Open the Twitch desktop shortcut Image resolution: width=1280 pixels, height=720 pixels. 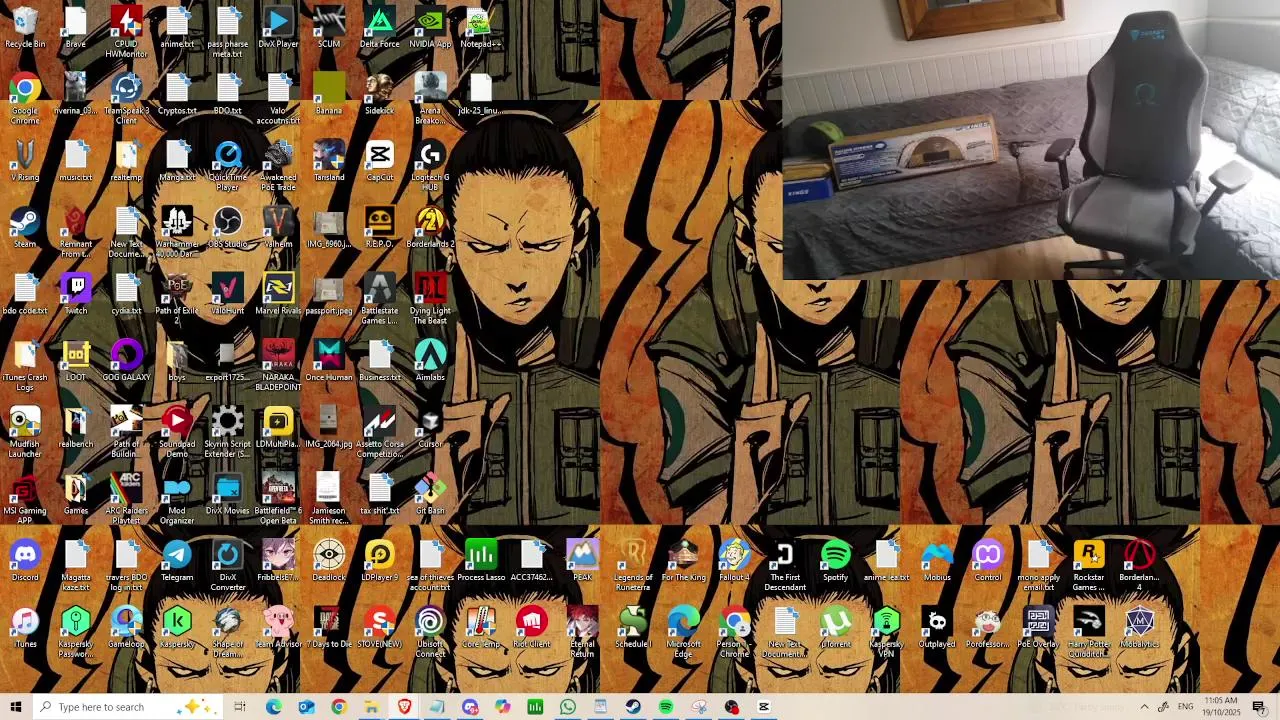pyautogui.click(x=76, y=295)
